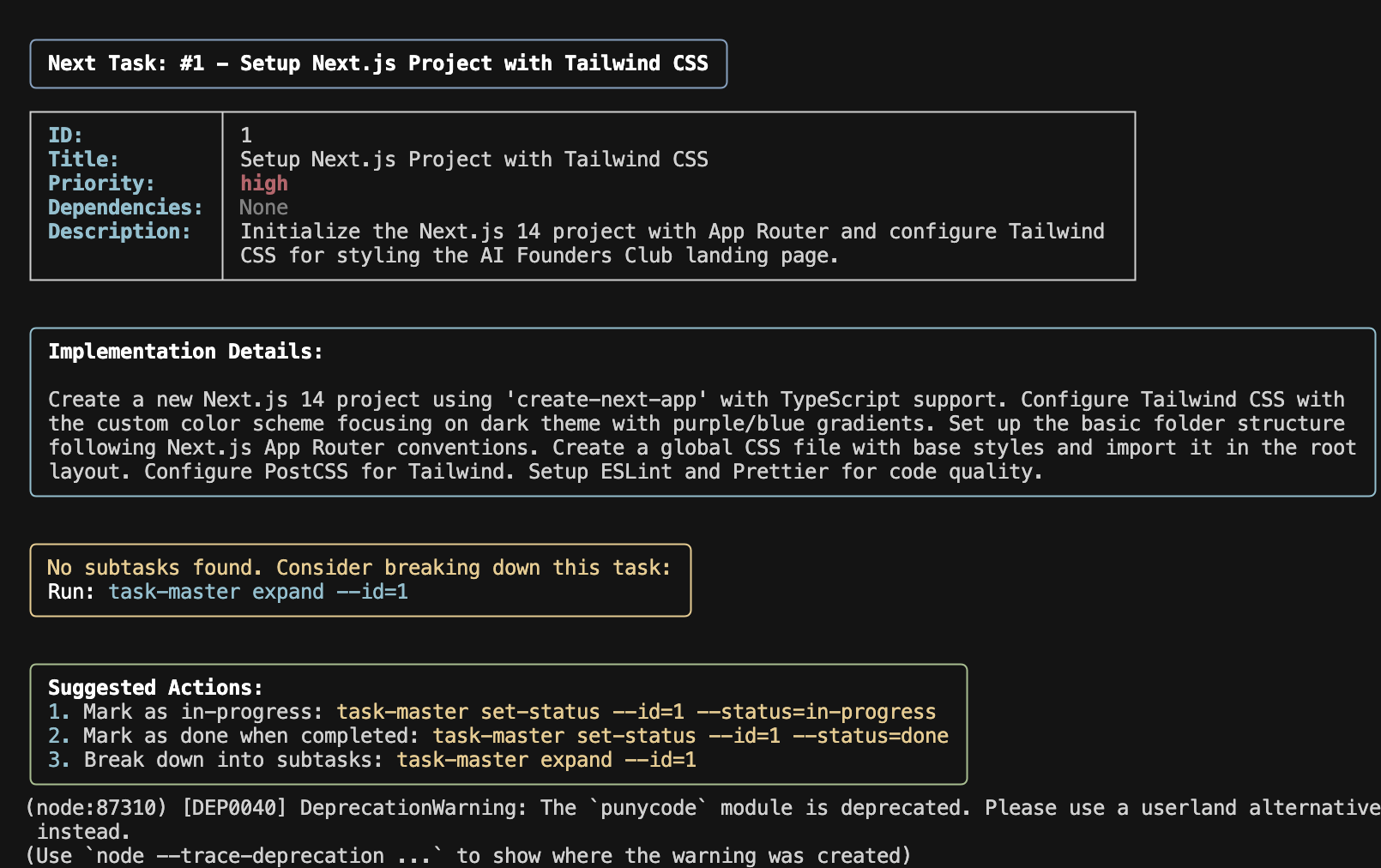Select the Dependencies value "None"

coord(263,207)
